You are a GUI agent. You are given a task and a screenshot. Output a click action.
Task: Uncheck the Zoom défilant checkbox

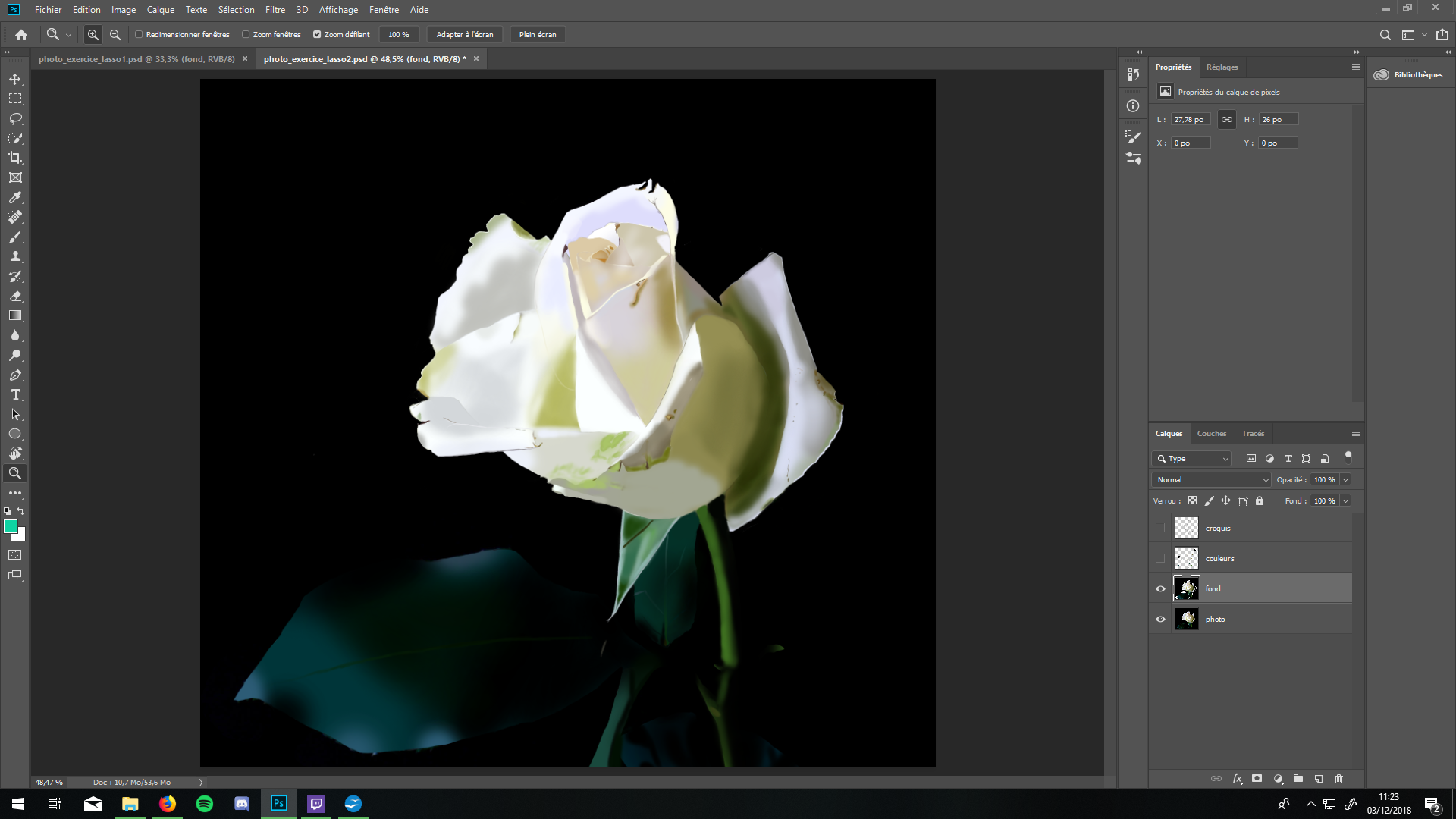(x=317, y=35)
